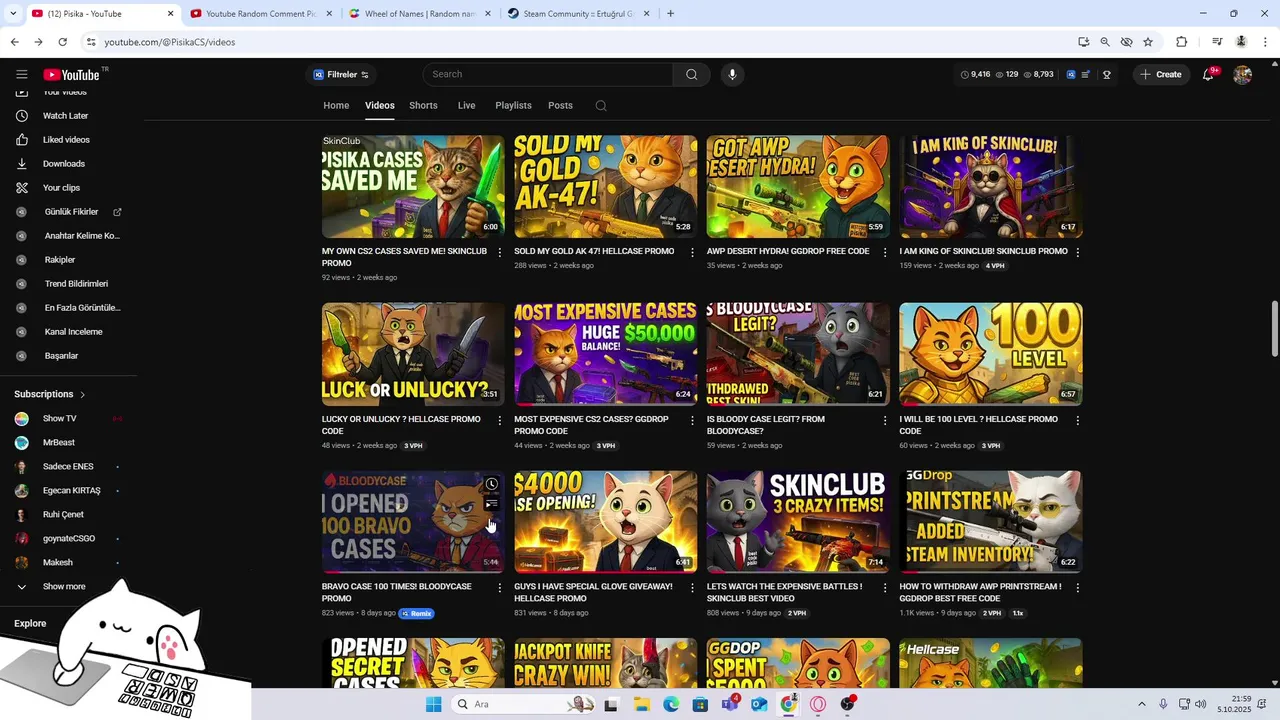The height and width of the screenshot is (720, 1280).
Task: Switch to the Home channel tab
Action: coord(336,105)
